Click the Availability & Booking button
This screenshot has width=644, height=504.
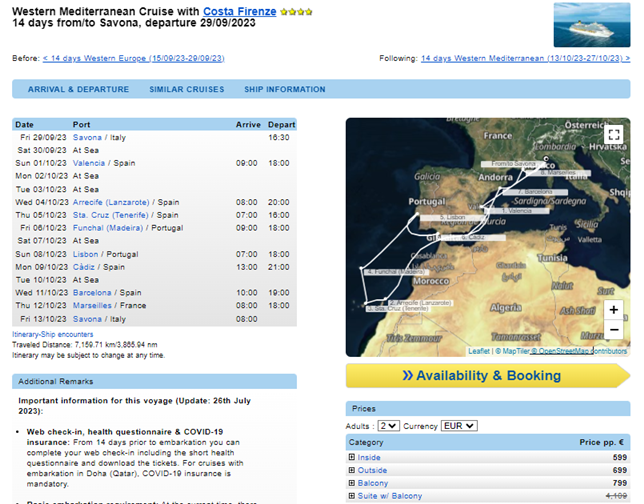point(488,375)
